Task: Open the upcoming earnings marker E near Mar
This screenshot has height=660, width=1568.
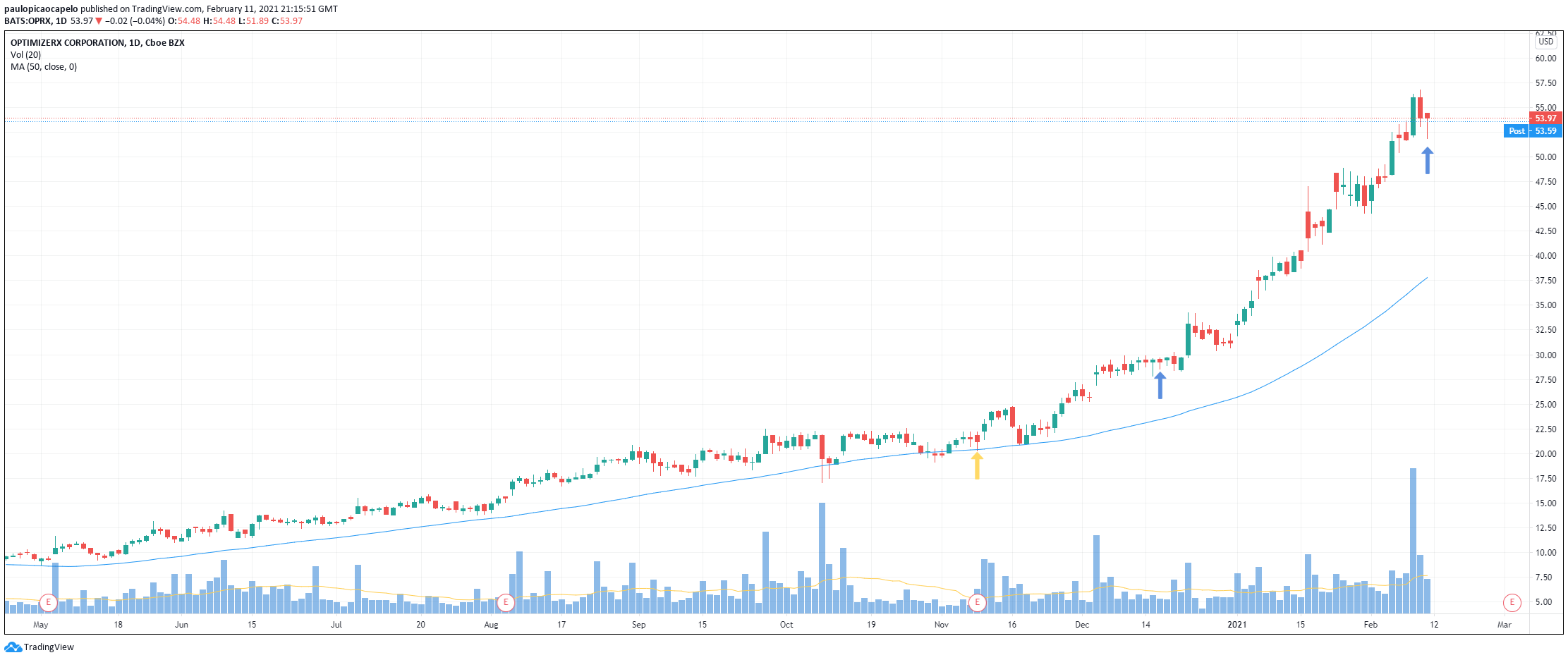Action: [x=1512, y=603]
